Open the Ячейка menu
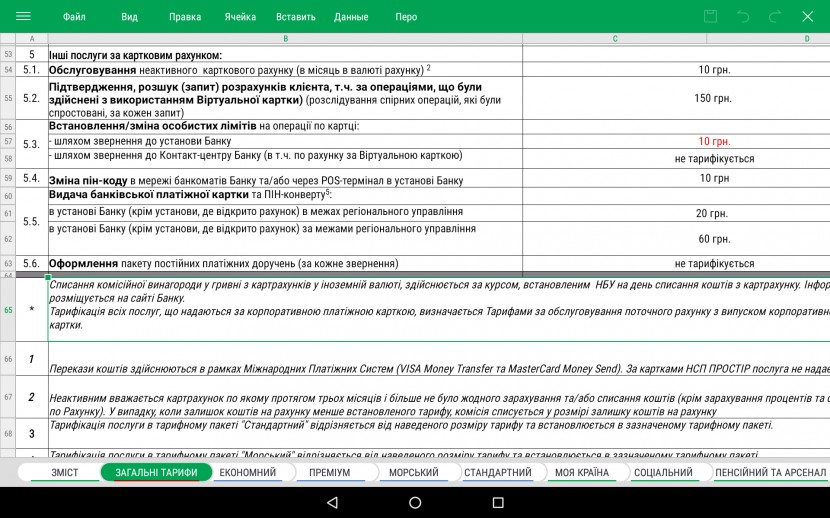Viewport: 830px width, 518px height. point(240,17)
